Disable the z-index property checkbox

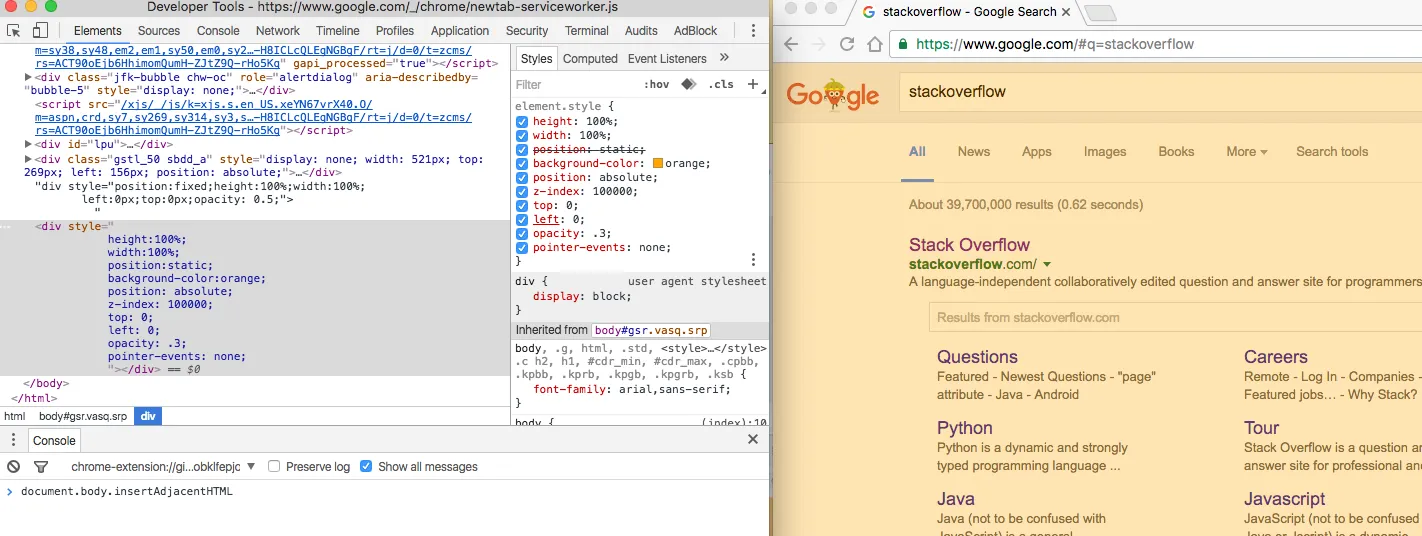(522, 192)
